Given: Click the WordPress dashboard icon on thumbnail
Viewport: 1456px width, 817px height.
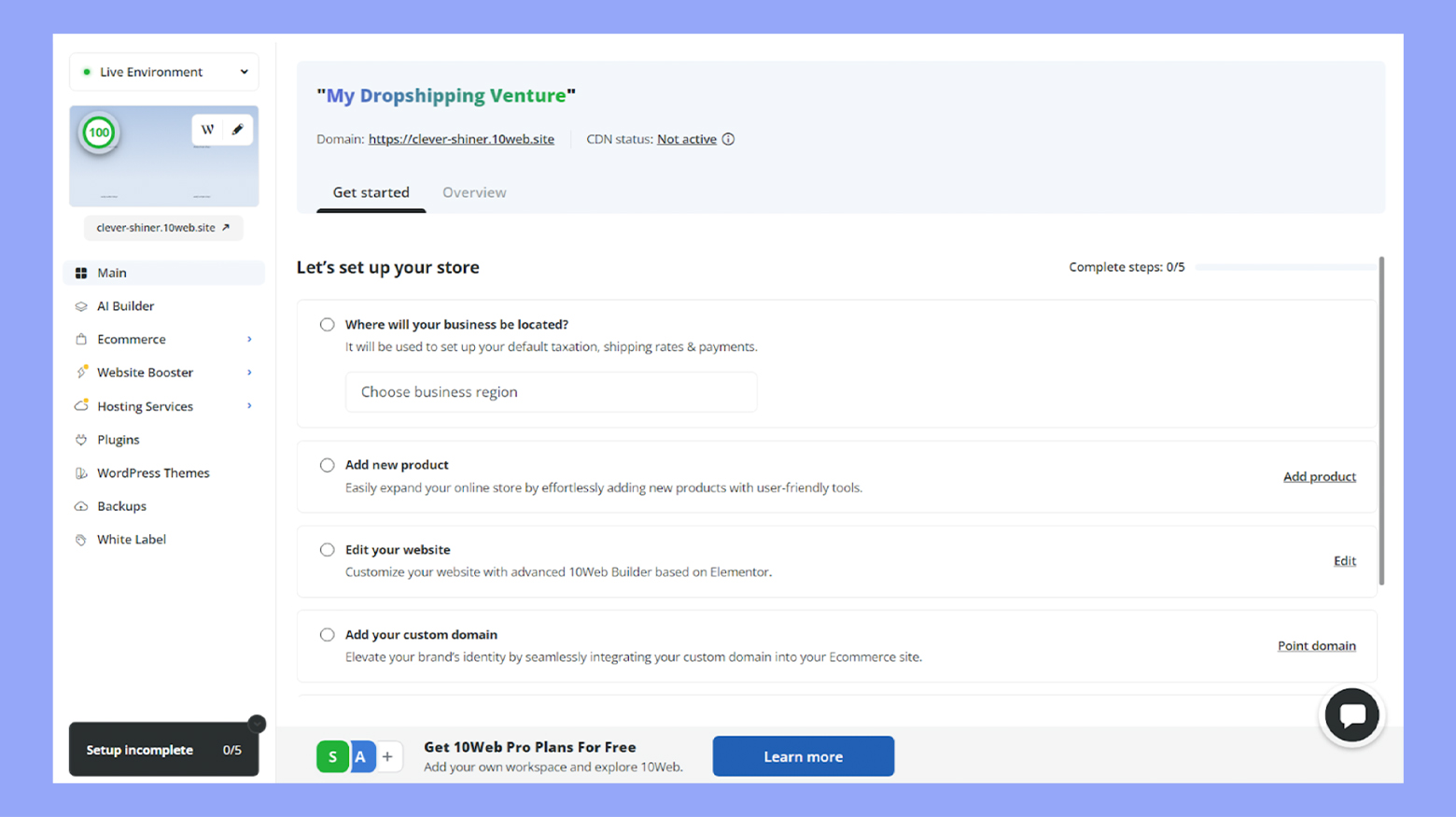Looking at the screenshot, I should tap(207, 130).
